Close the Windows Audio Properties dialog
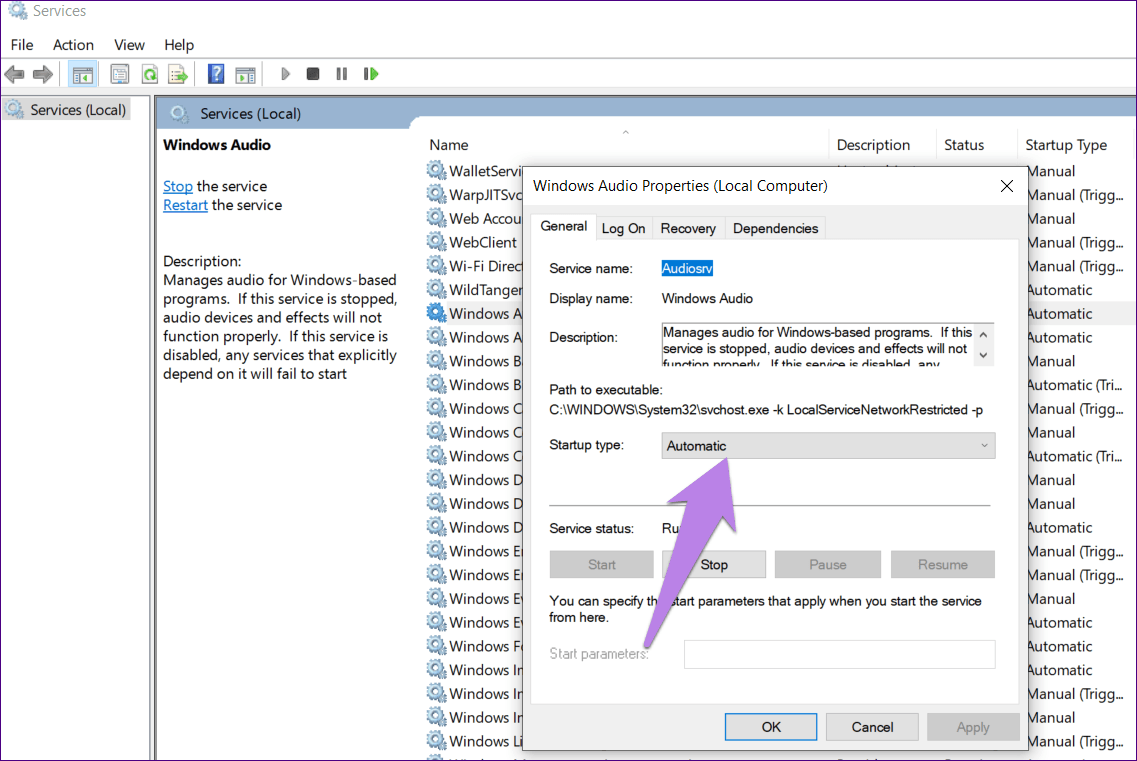Viewport: 1137px width, 761px height. point(1006,186)
